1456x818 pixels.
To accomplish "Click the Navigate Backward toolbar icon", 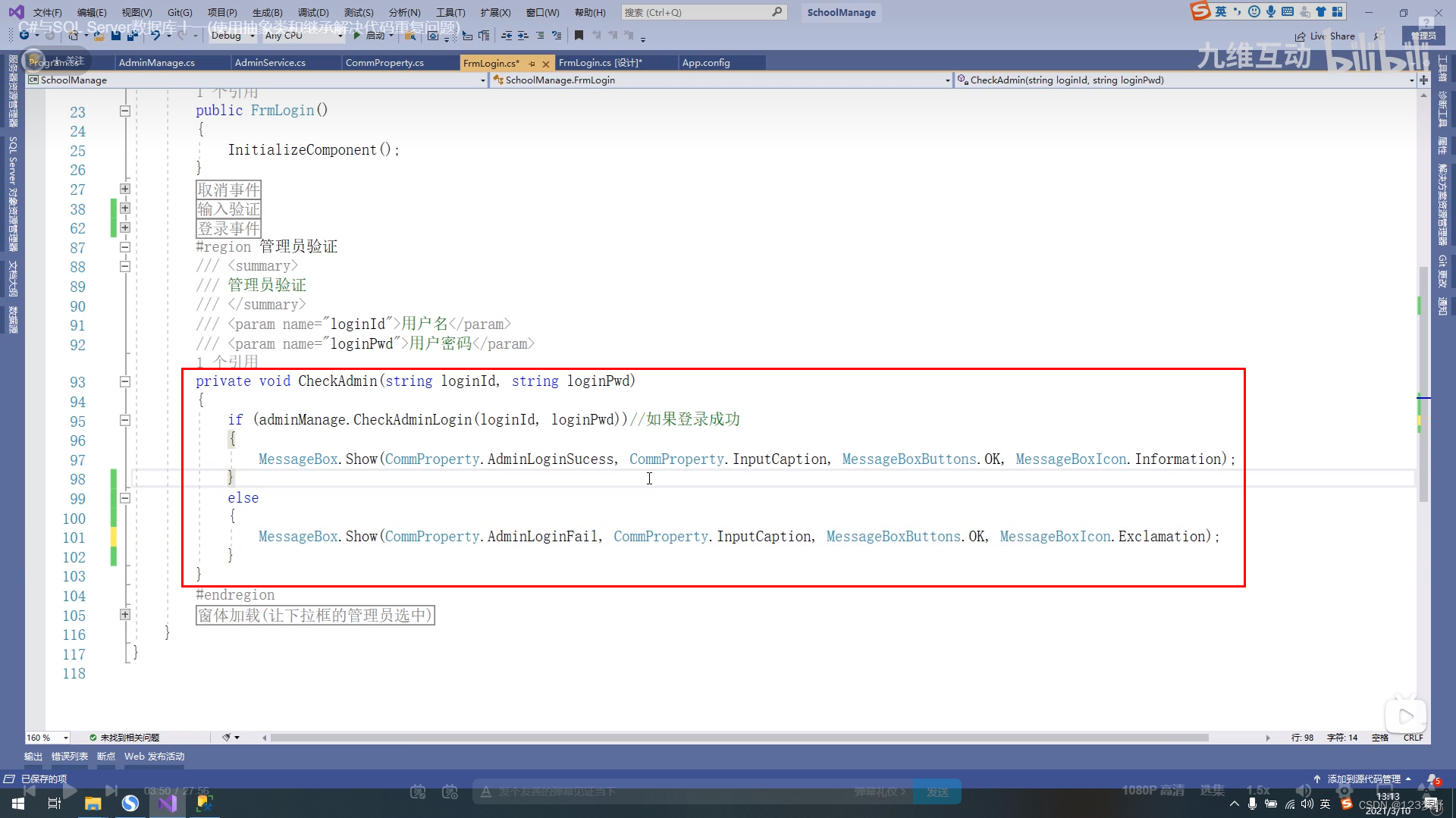I will 24,36.
